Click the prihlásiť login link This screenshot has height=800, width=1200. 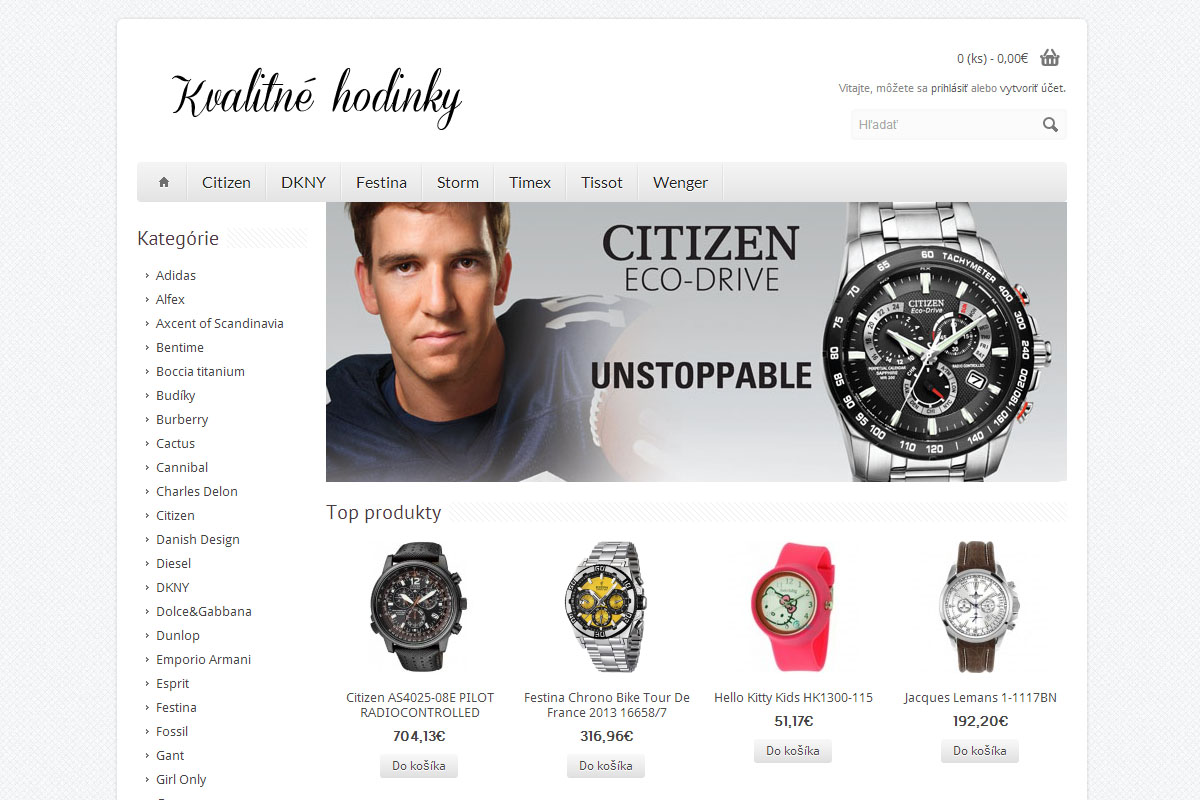(x=949, y=88)
